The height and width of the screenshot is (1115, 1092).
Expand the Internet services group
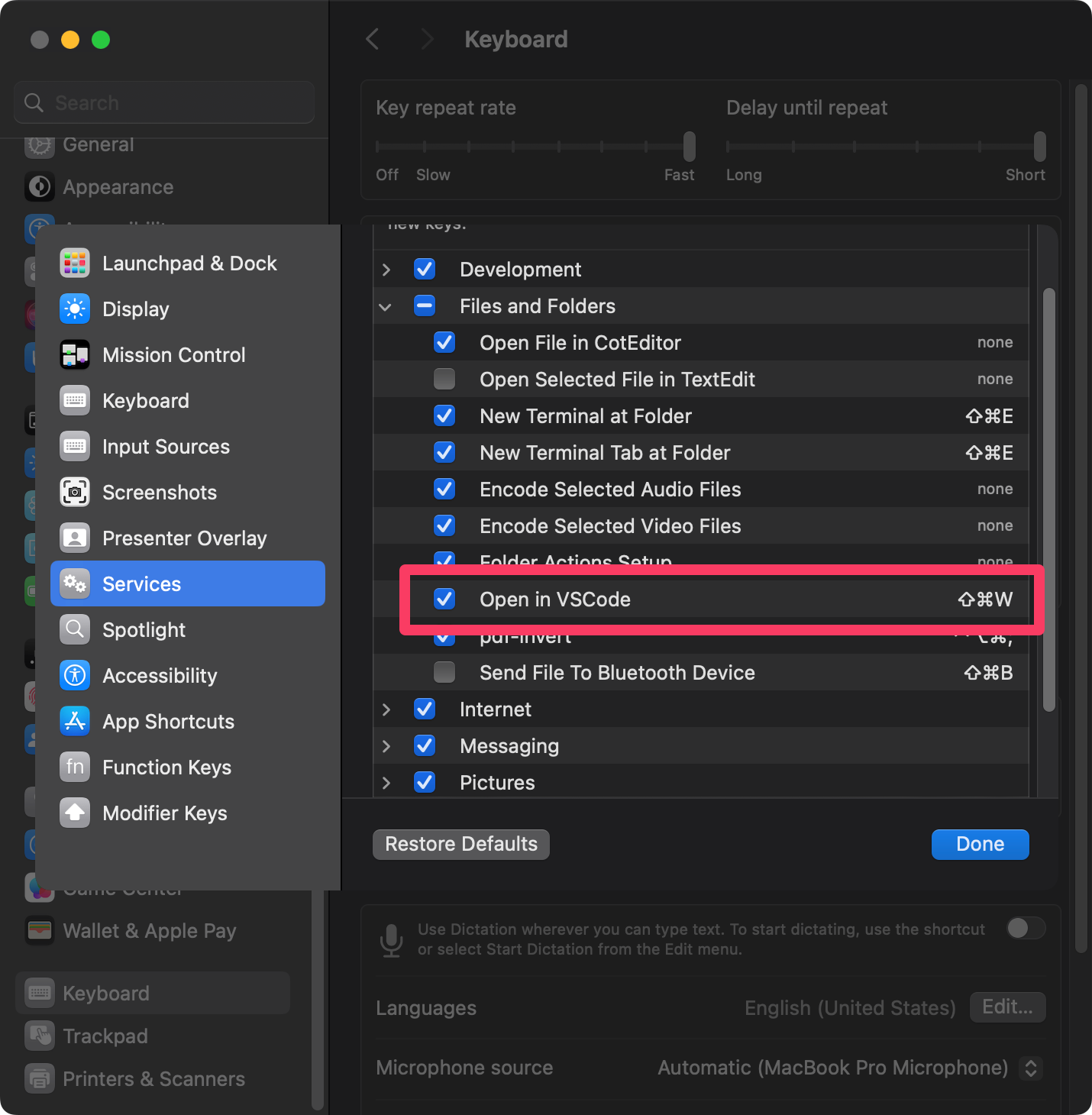(386, 709)
